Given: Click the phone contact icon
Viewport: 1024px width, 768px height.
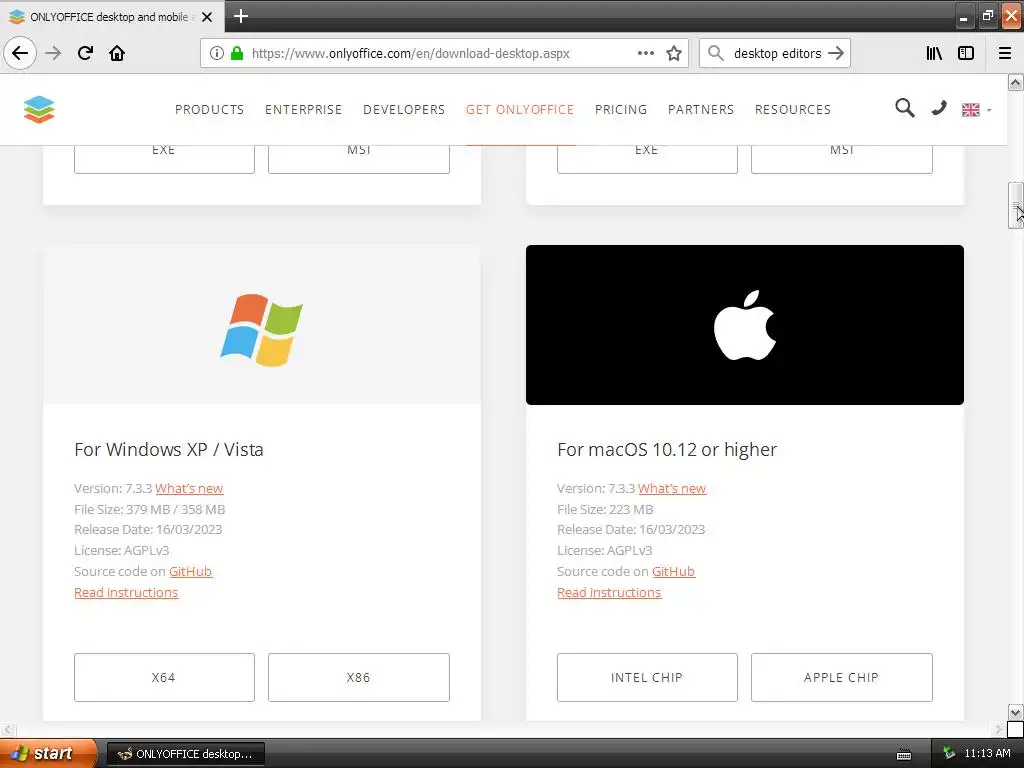Looking at the screenshot, I should coord(939,108).
